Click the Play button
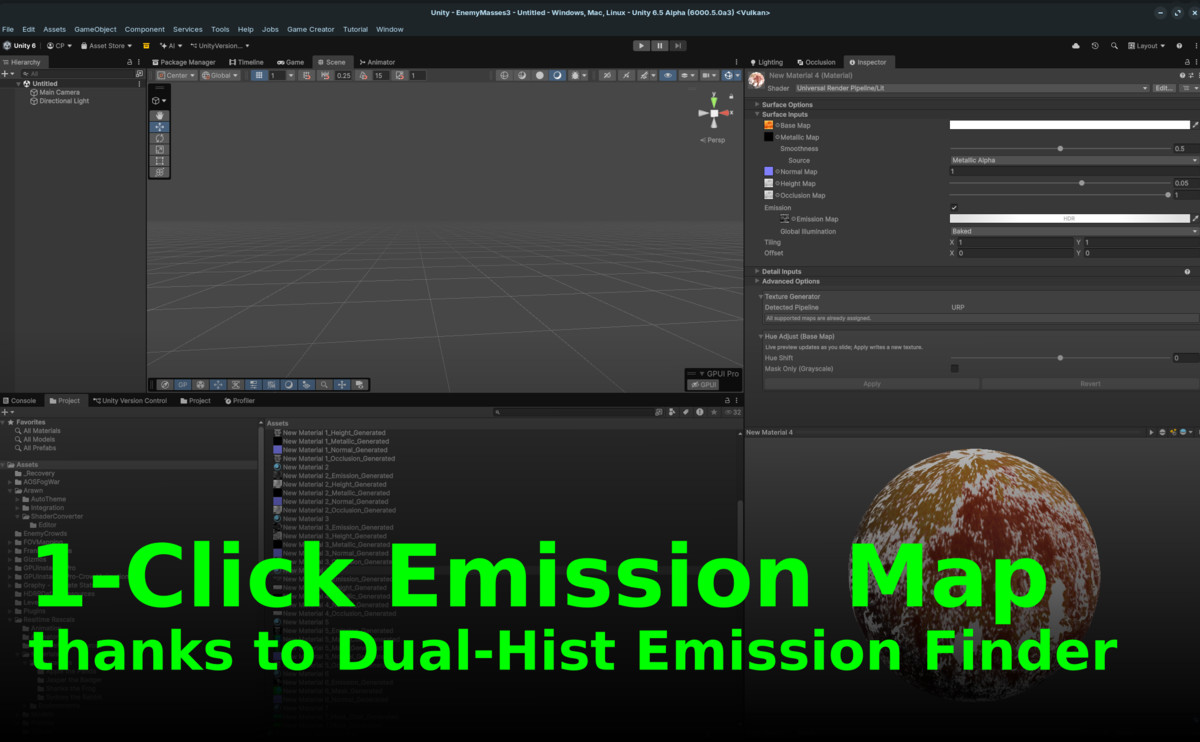Viewport: 1200px width, 742px height. (x=641, y=45)
